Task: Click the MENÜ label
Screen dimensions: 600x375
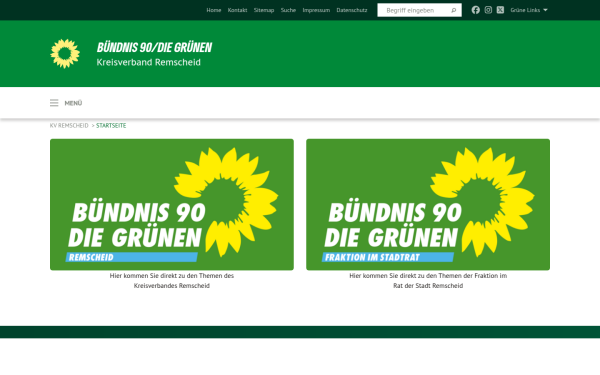Action: (x=73, y=103)
